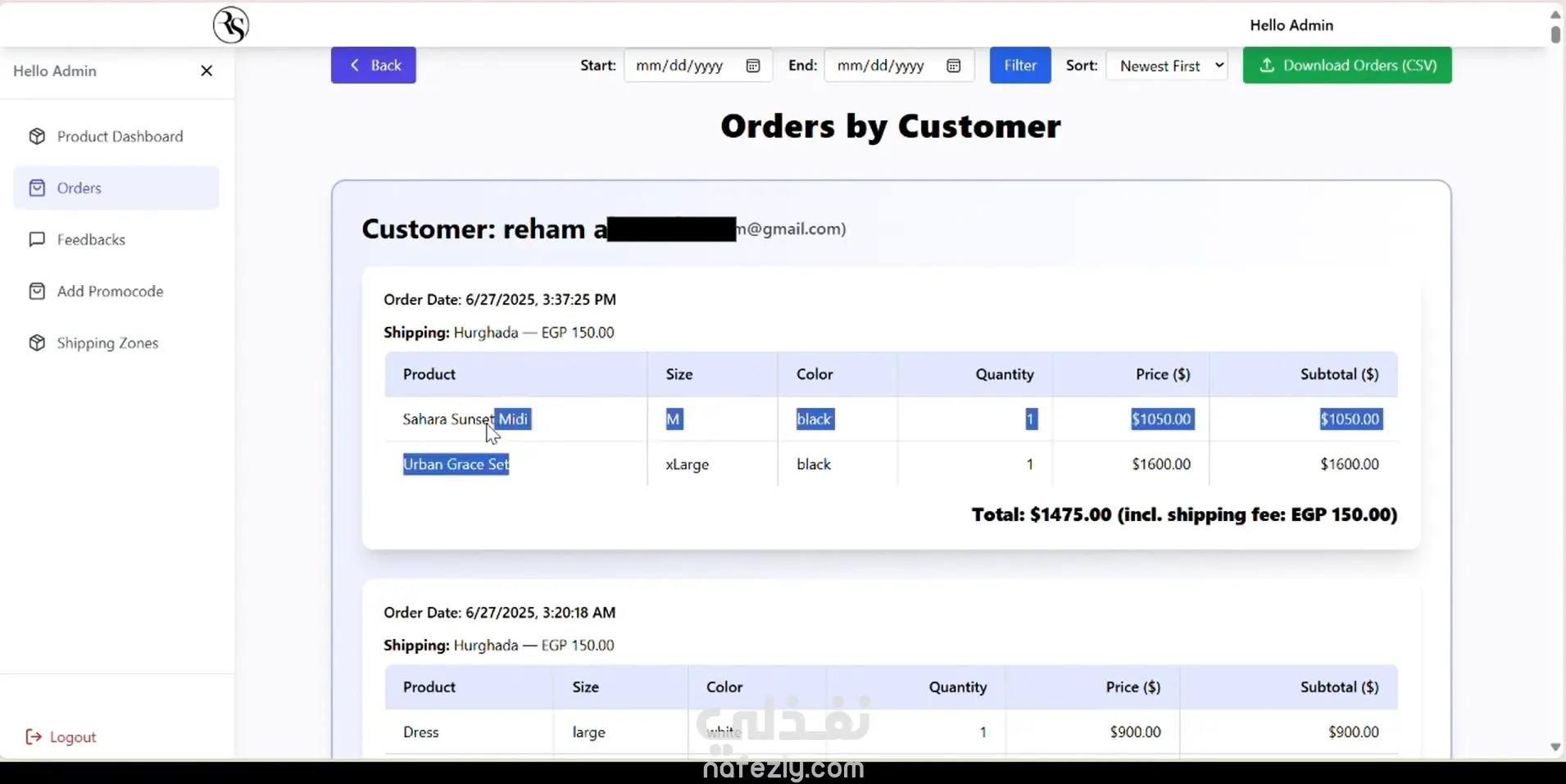Click the 'Hello Admin' text in header
The width and height of the screenshot is (1566, 784).
pos(1291,25)
